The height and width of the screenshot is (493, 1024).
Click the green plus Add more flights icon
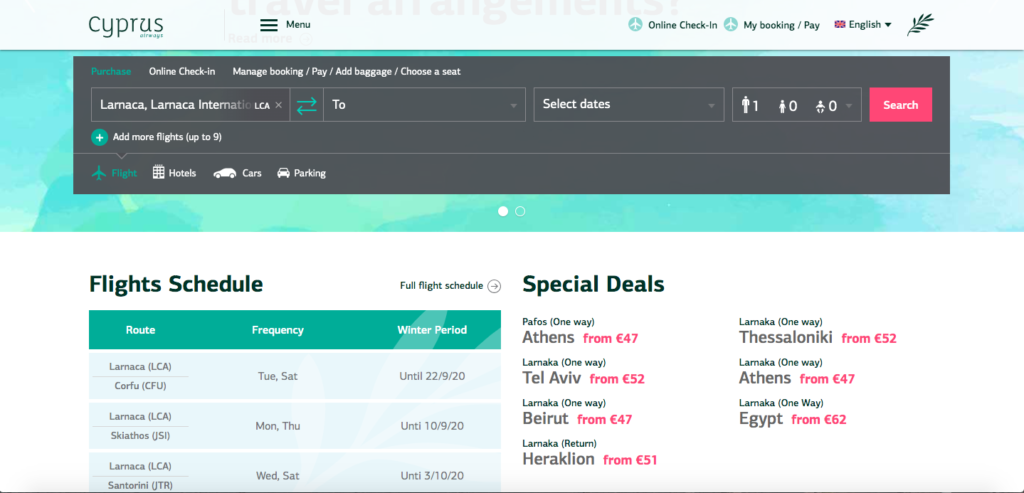99,137
